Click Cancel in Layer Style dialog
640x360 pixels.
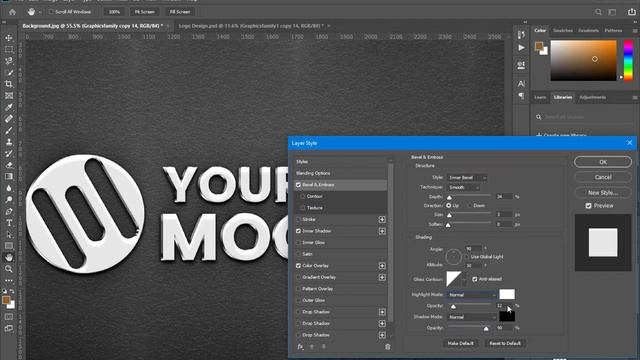click(x=603, y=177)
